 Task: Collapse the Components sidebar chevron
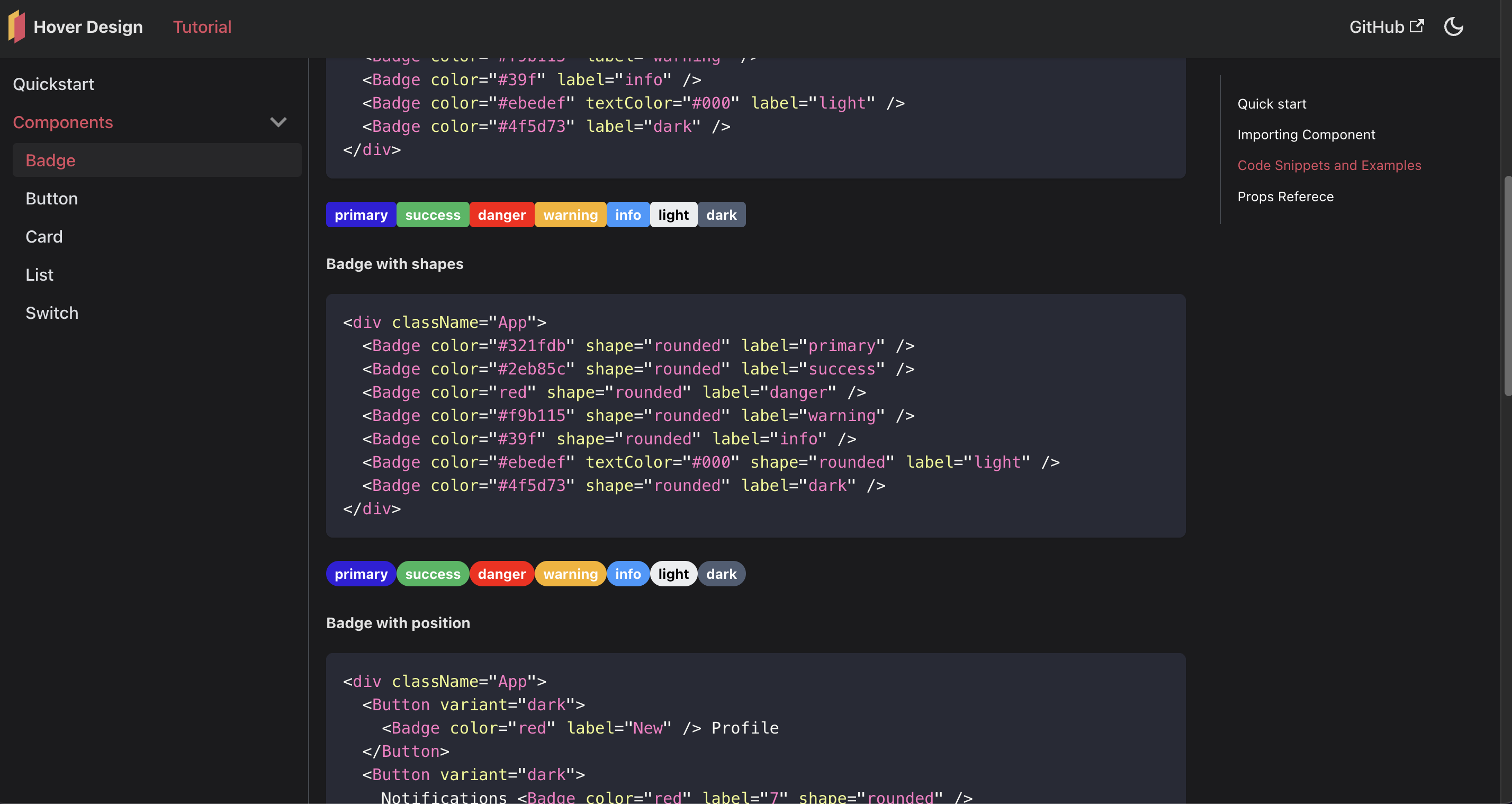point(278,122)
